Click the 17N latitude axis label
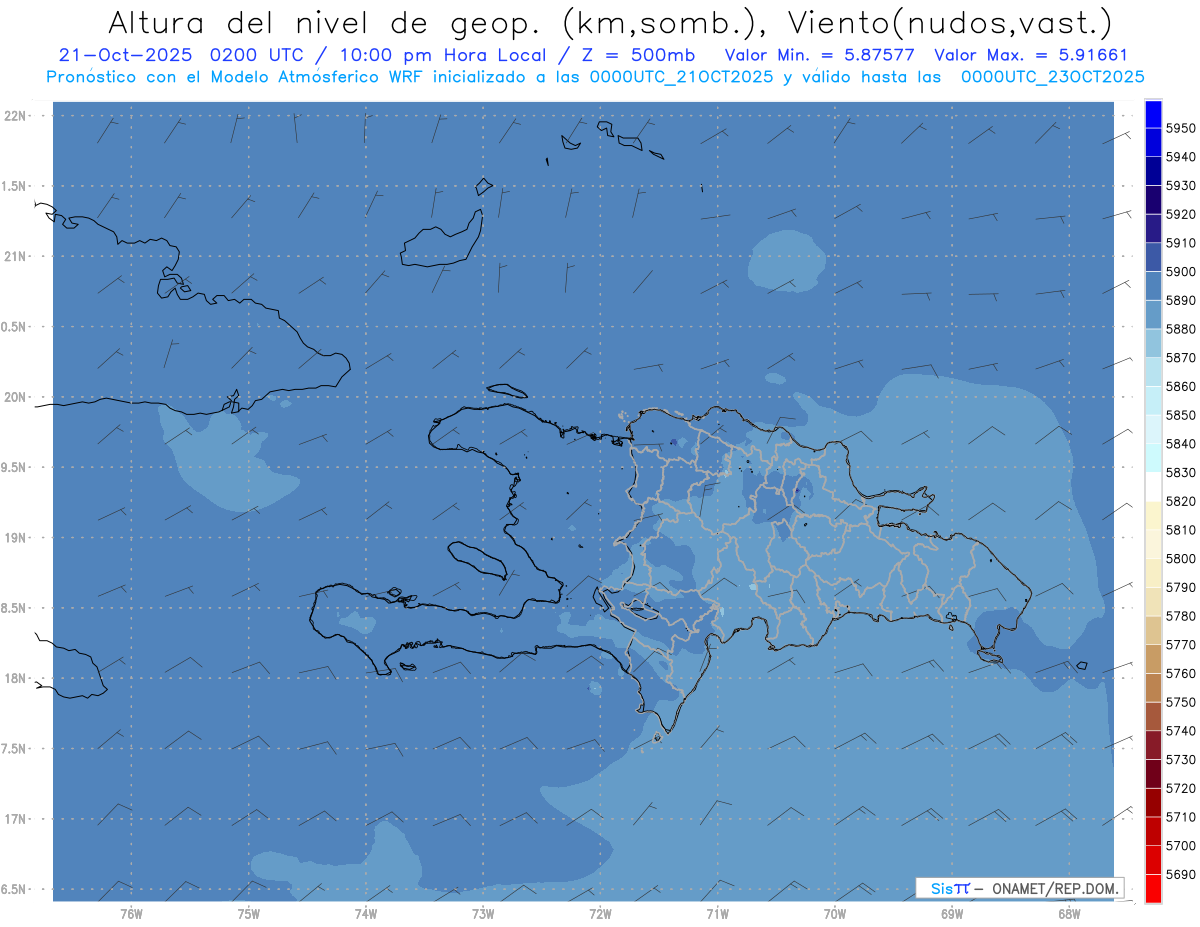 pos(14,819)
